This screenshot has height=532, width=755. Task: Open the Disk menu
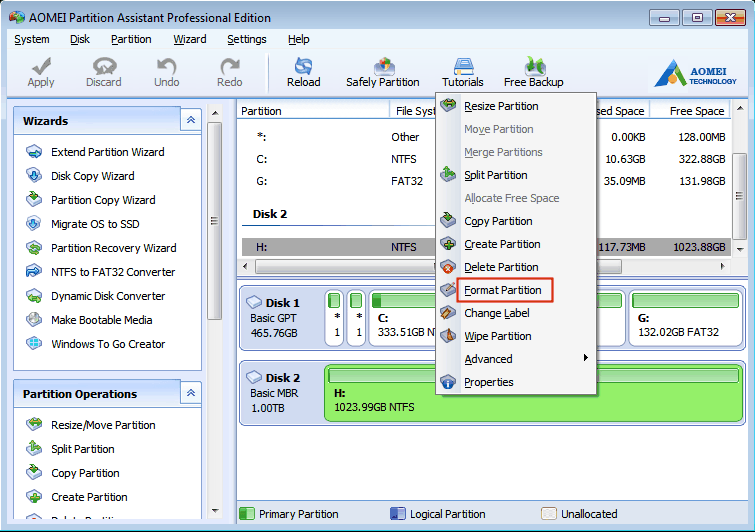(80, 39)
